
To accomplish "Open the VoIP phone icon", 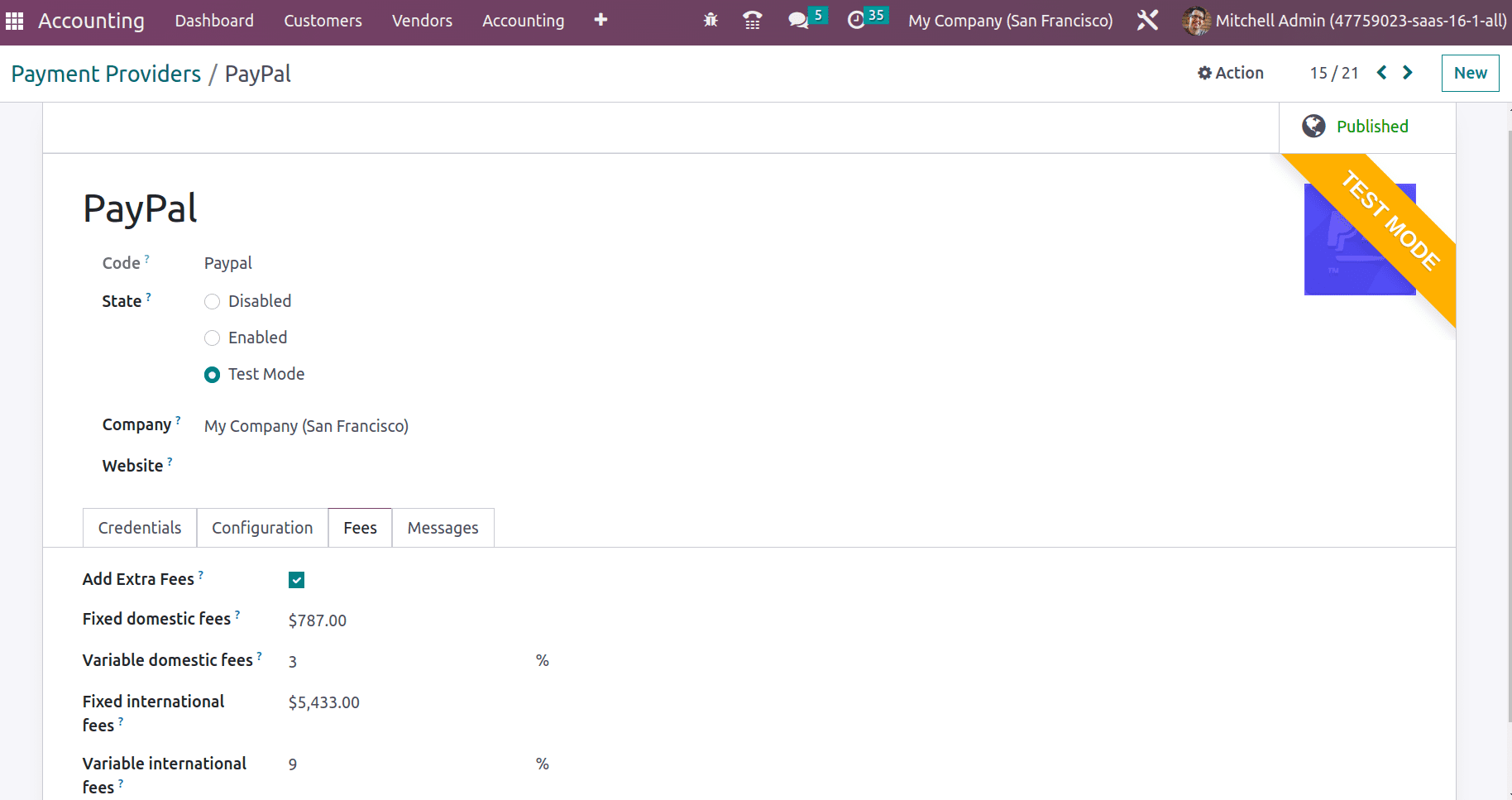I will click(x=753, y=21).
